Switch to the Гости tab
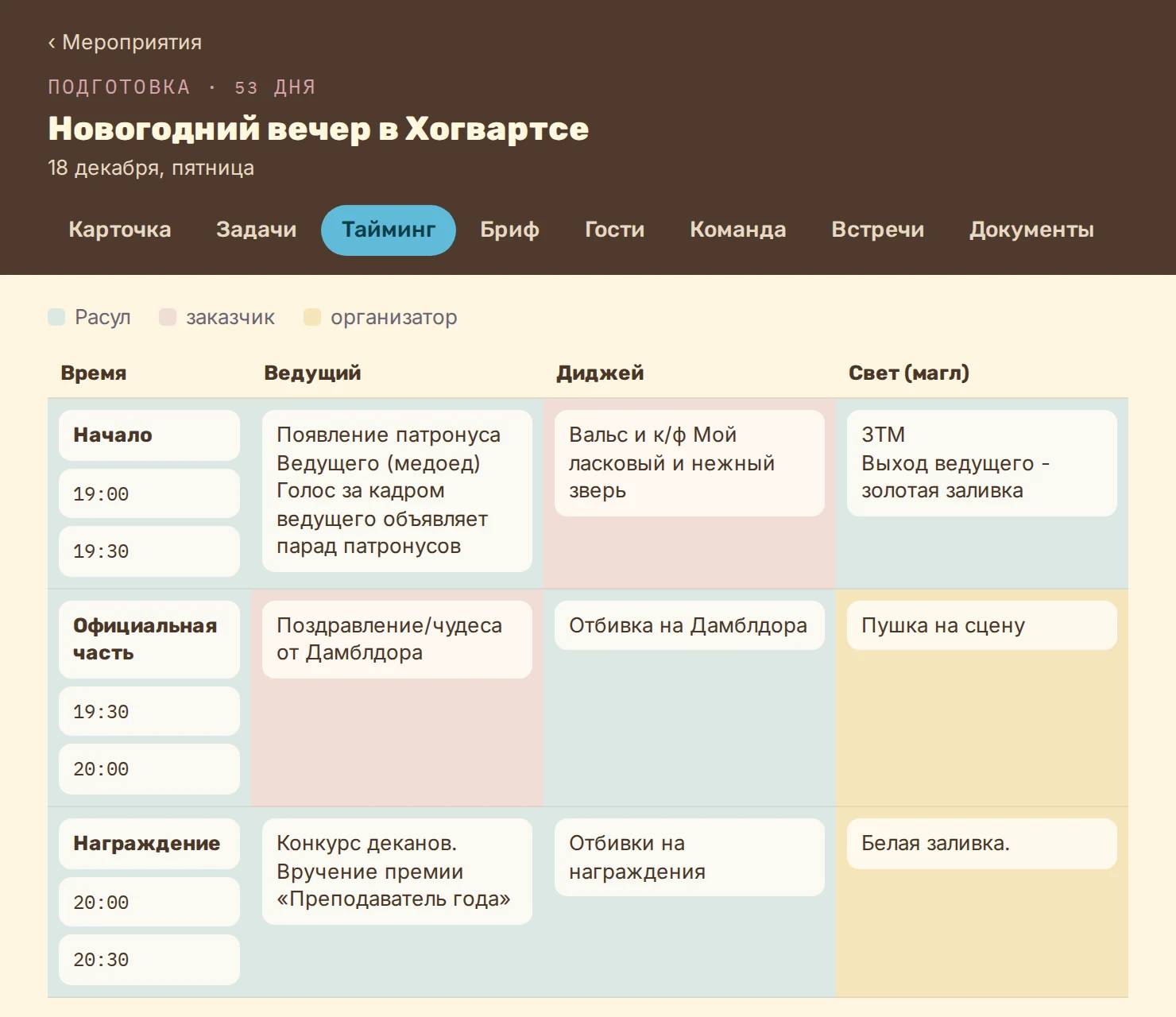 click(x=615, y=230)
